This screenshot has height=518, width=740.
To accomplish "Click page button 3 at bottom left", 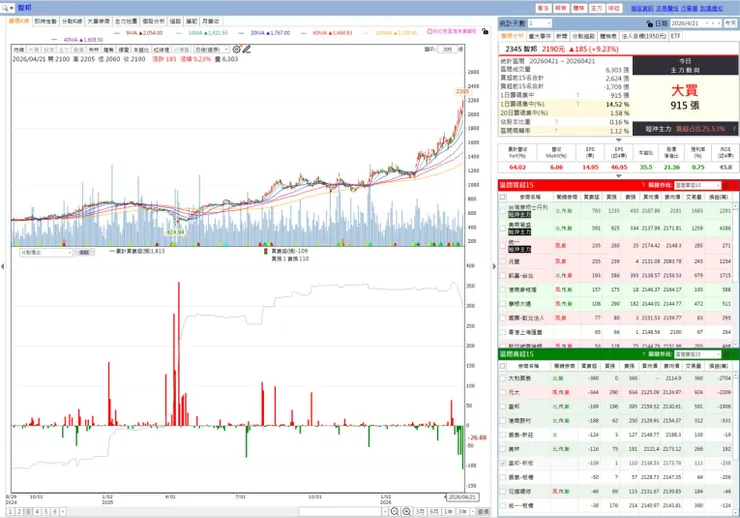I will click(28, 511).
